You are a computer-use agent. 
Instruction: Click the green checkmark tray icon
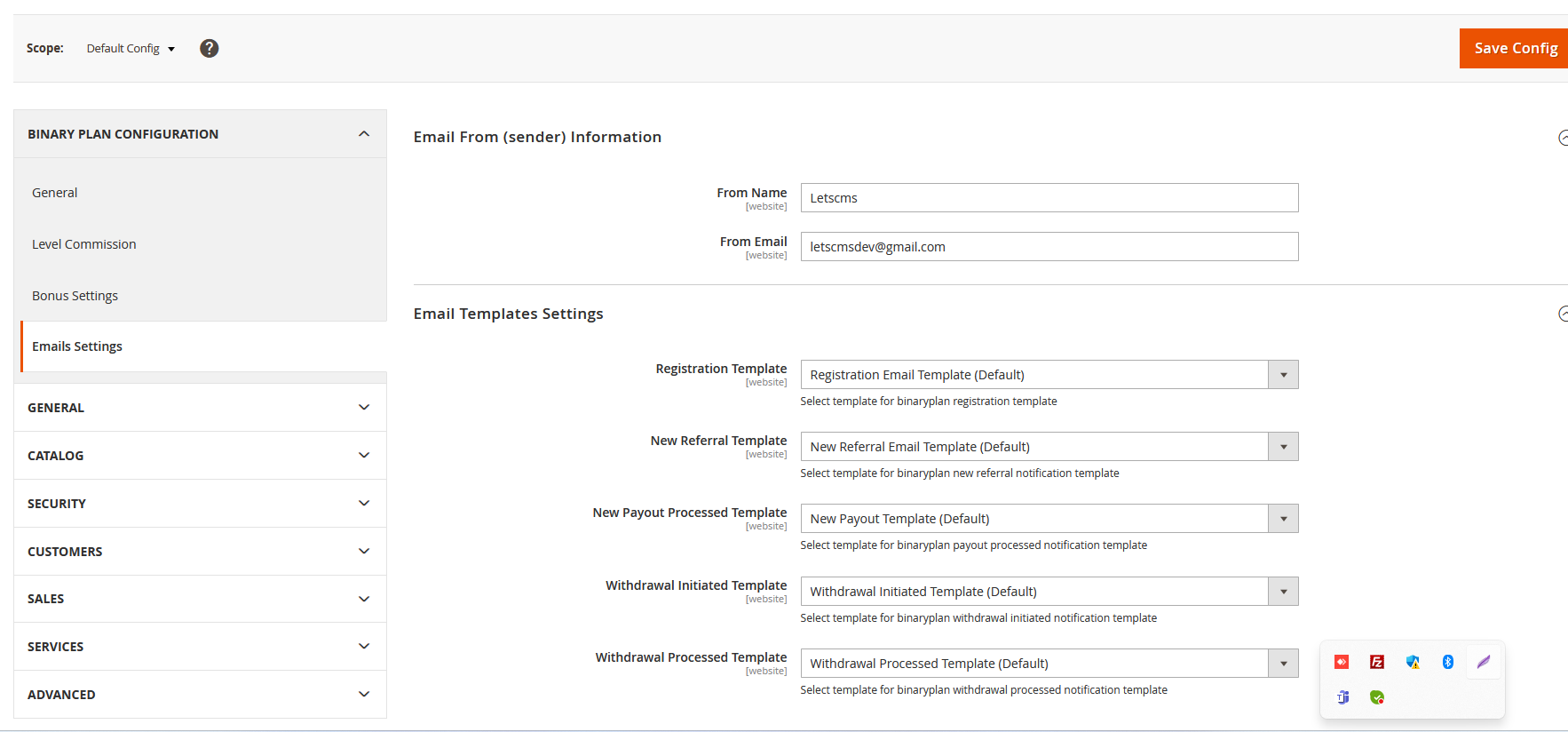[1377, 697]
